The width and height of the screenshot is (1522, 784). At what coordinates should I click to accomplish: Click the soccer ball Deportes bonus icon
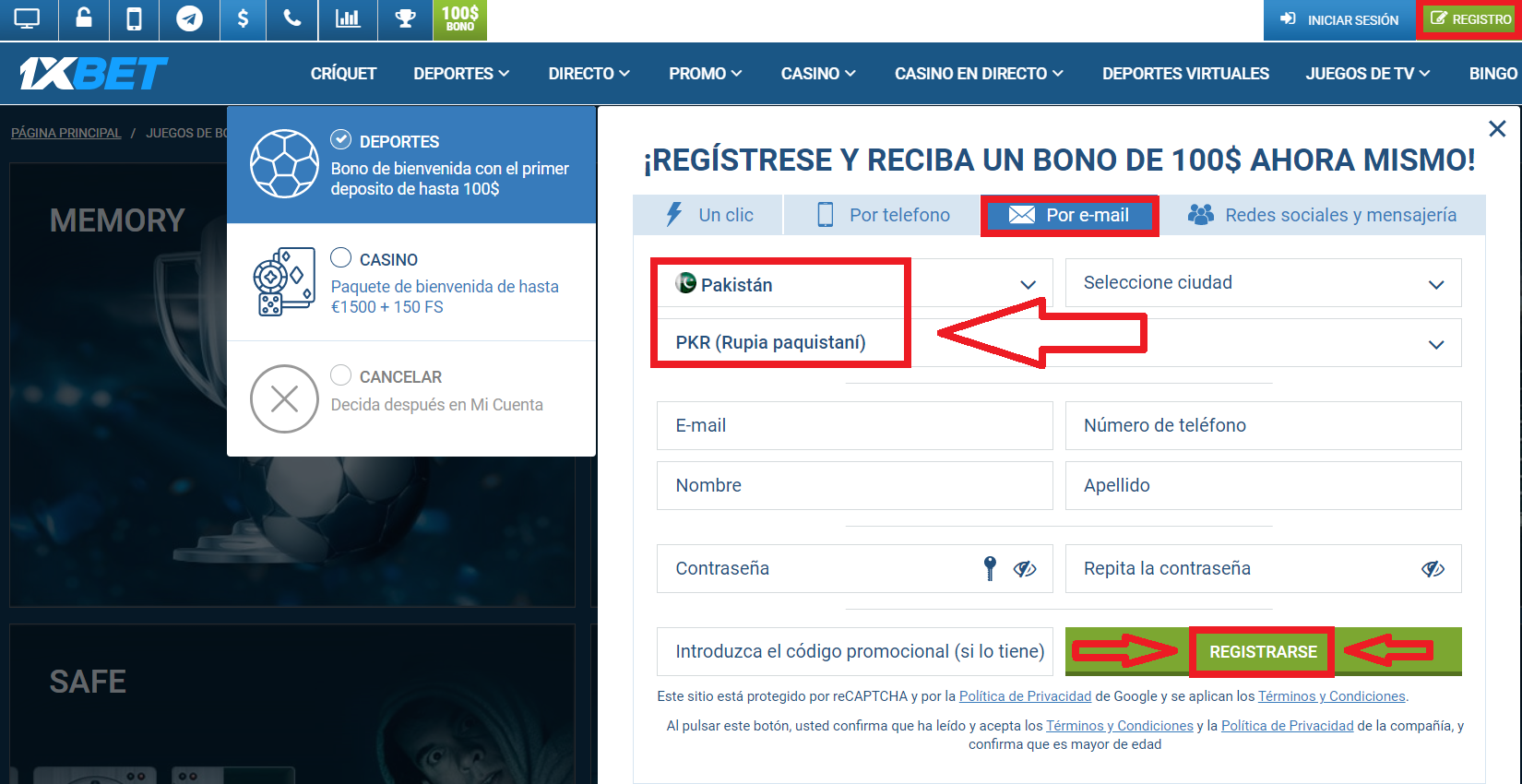(284, 164)
